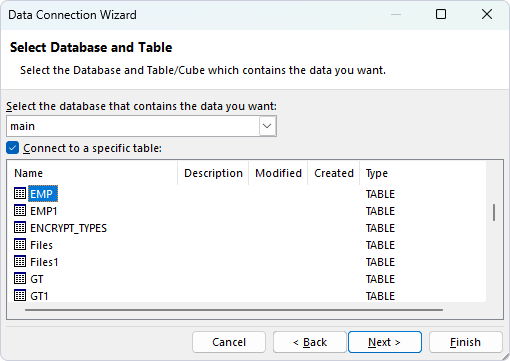The width and height of the screenshot is (510, 361).
Task: Click the Finish button
Action: click(x=466, y=342)
